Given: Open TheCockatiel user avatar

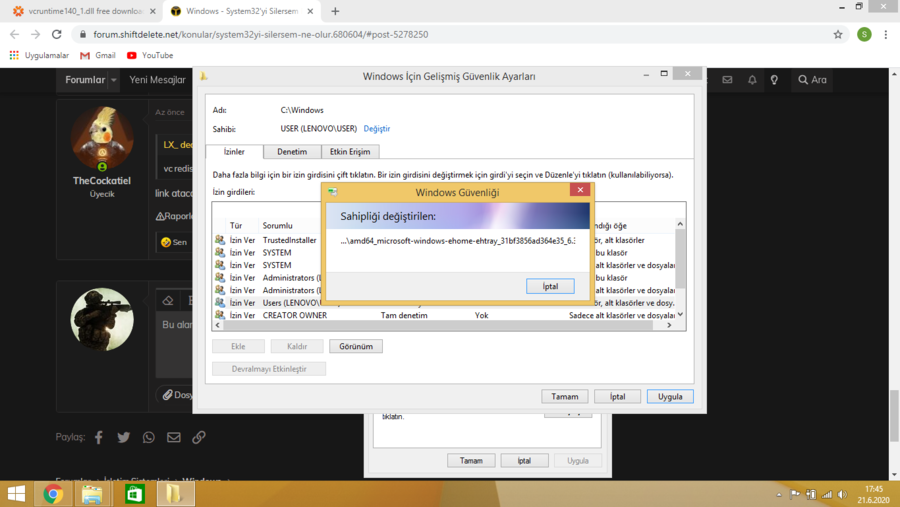Looking at the screenshot, I should pyautogui.click(x=102, y=138).
